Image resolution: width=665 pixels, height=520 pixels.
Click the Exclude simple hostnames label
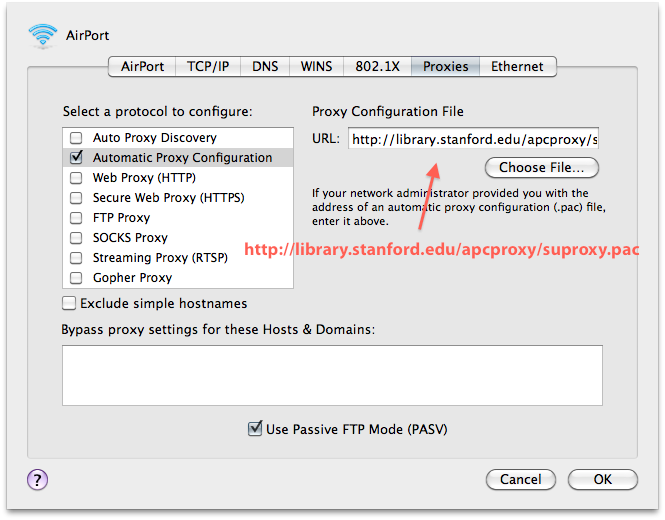163,304
